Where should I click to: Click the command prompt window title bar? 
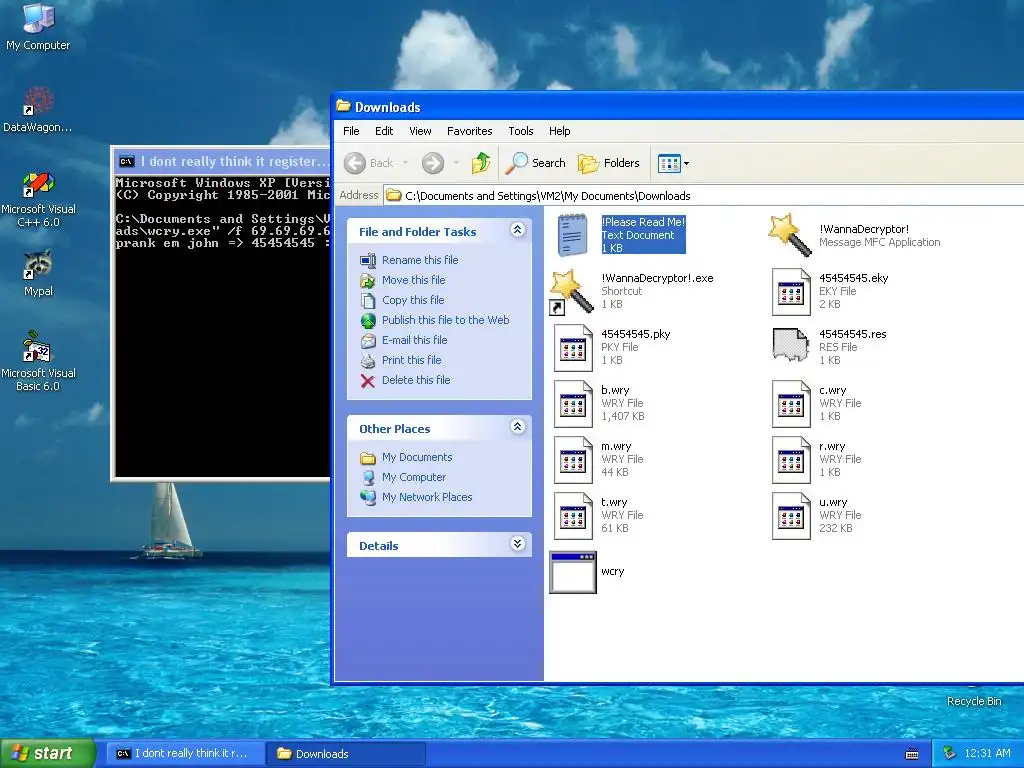coord(222,161)
